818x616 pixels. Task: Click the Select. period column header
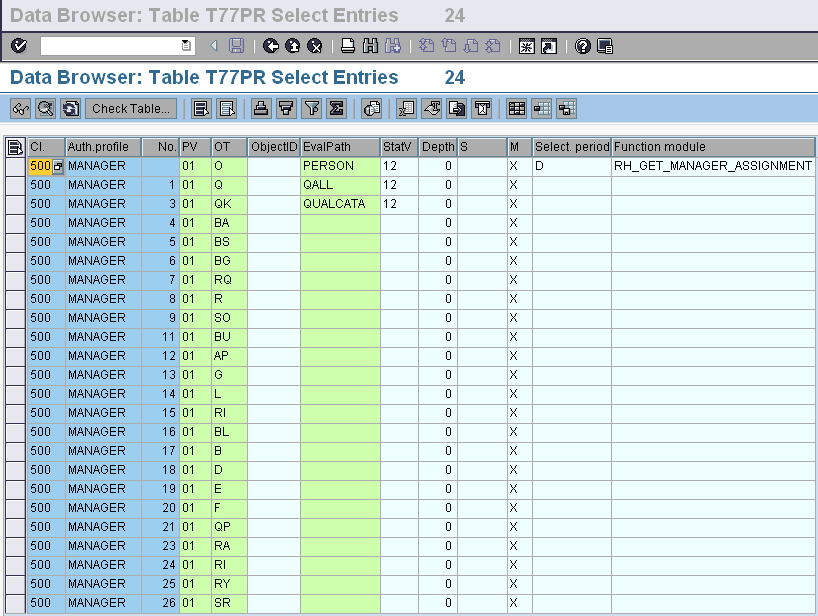(572, 147)
